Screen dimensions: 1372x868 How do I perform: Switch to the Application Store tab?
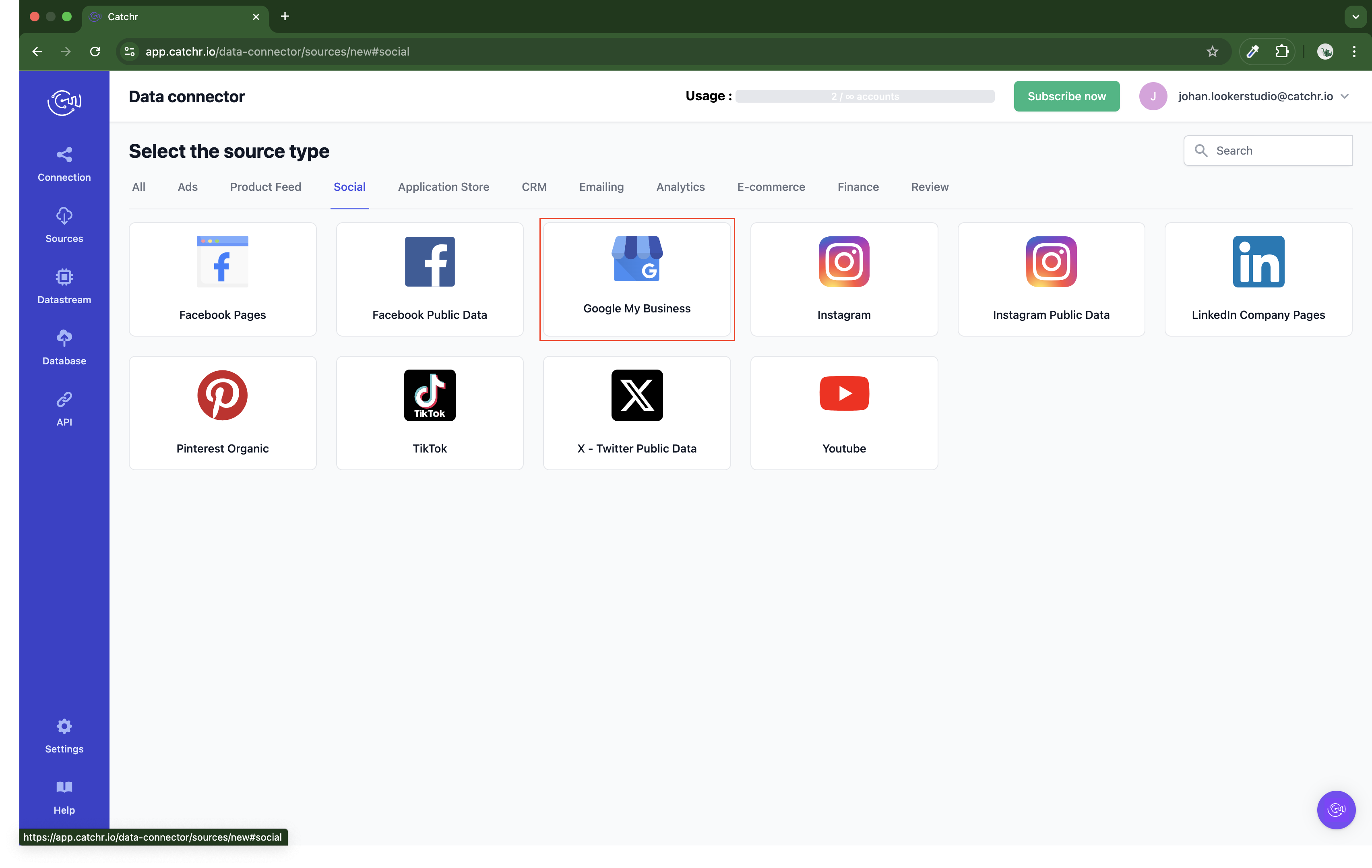pos(443,187)
